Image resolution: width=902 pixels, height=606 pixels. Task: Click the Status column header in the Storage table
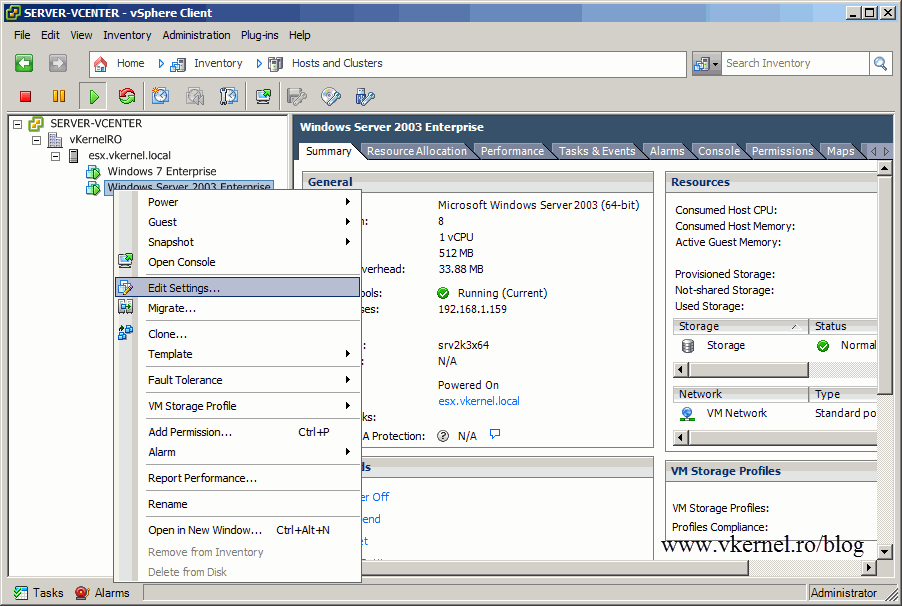[x=843, y=326]
